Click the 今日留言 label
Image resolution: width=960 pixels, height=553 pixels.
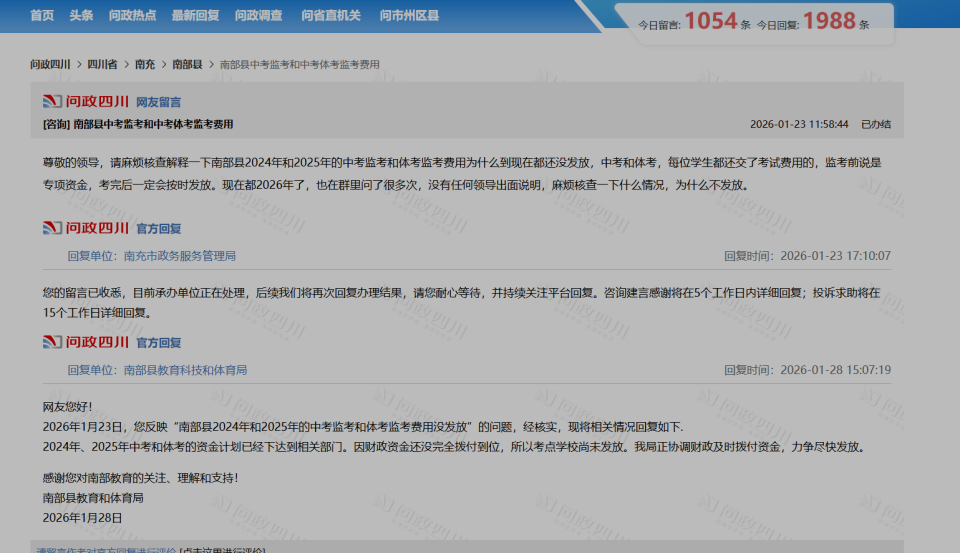tap(659, 25)
